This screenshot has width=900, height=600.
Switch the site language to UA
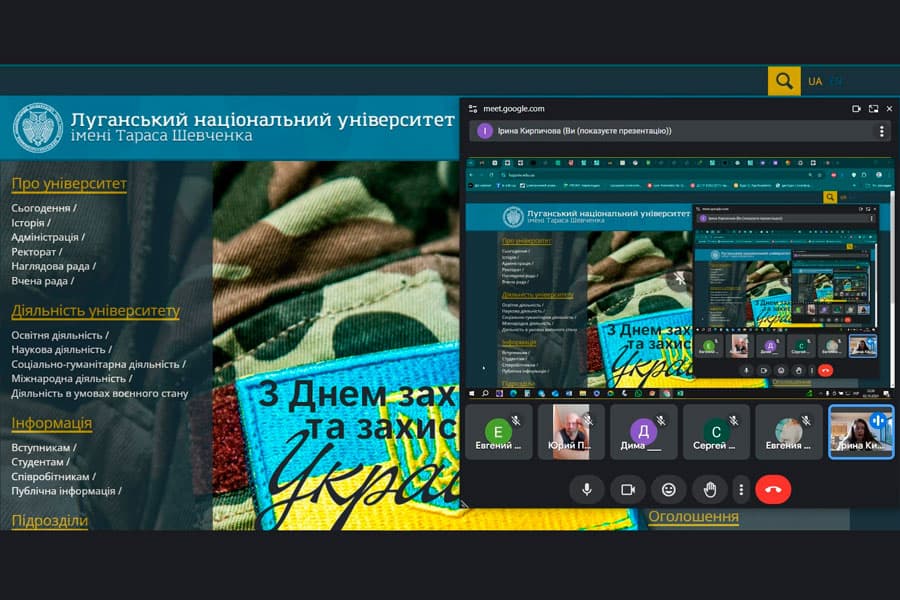coord(815,81)
